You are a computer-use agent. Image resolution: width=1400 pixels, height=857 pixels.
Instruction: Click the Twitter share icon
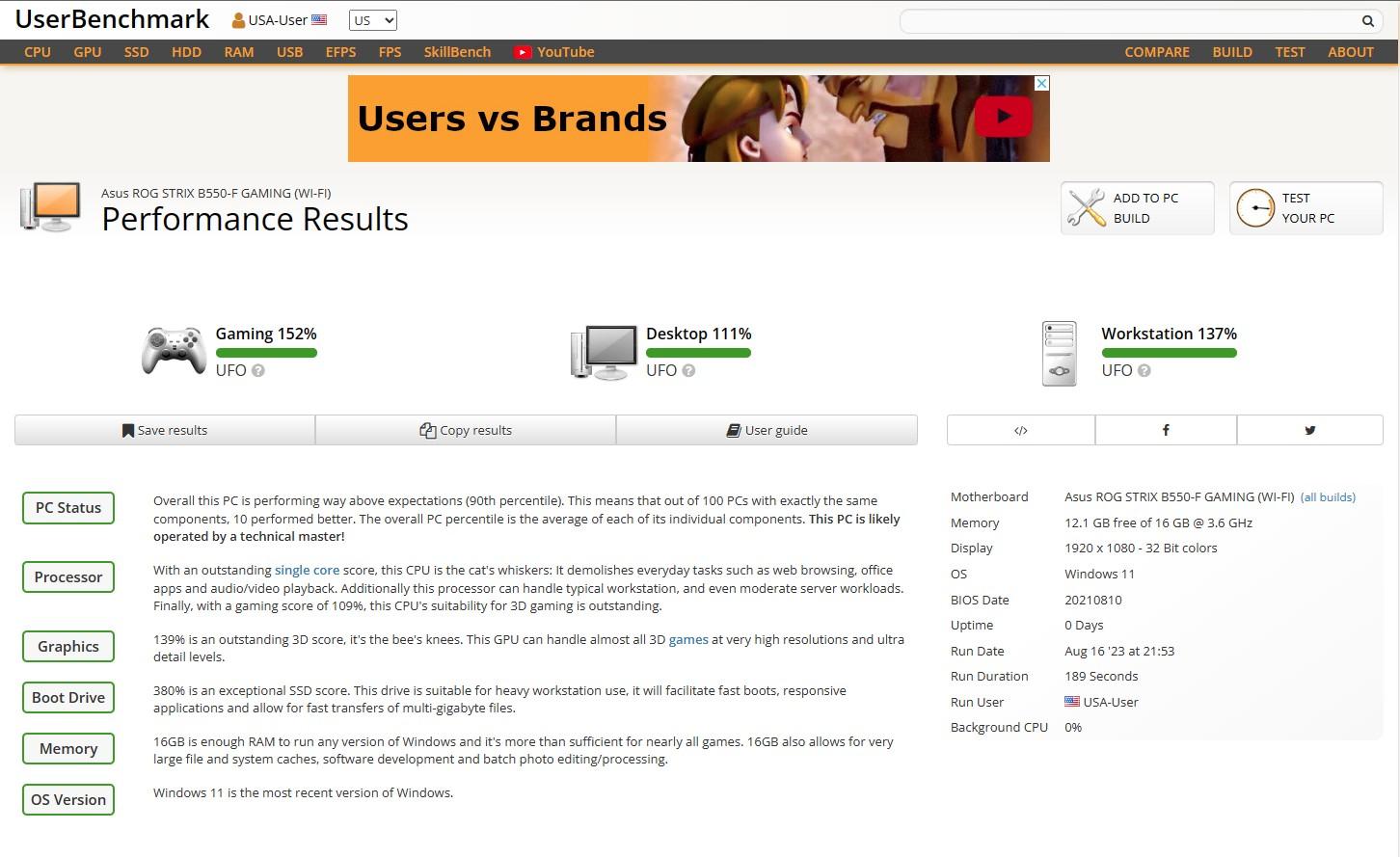point(1309,430)
